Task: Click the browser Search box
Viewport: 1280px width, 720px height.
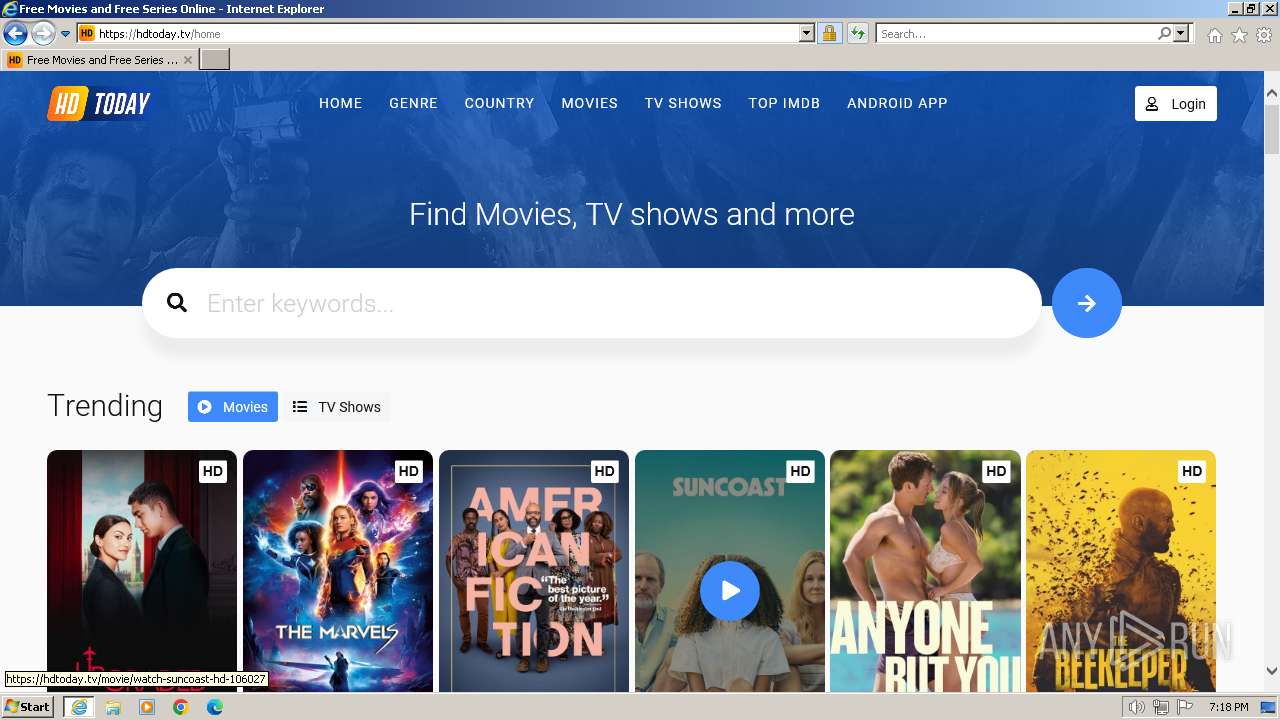Action: pyautogui.click(x=1016, y=34)
